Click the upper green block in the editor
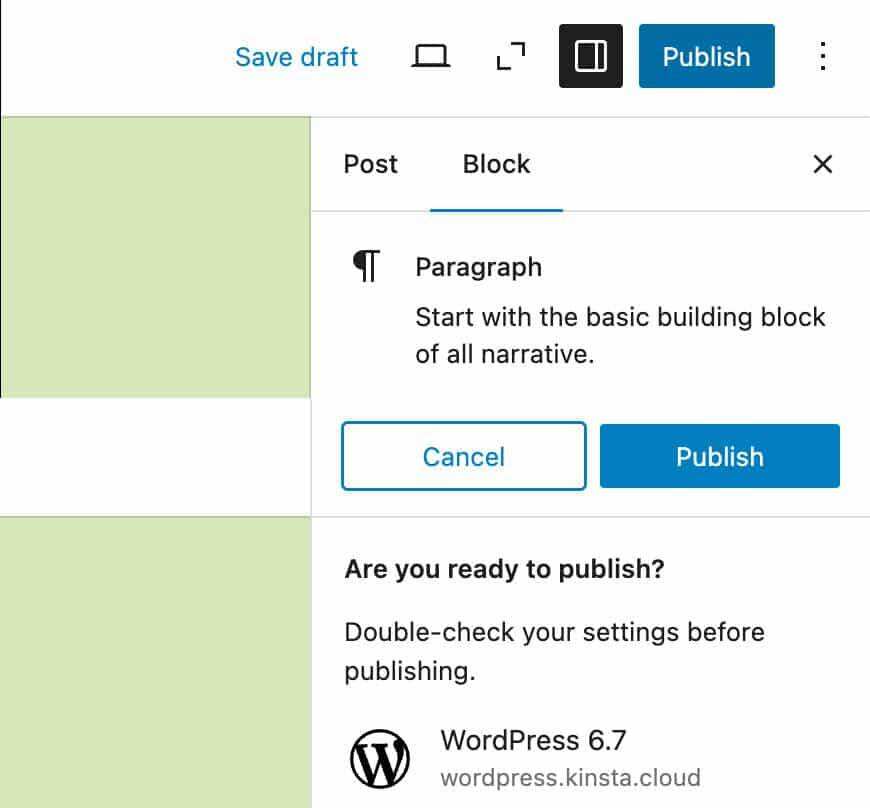Screen dimensions: 870x808 tap(155, 256)
